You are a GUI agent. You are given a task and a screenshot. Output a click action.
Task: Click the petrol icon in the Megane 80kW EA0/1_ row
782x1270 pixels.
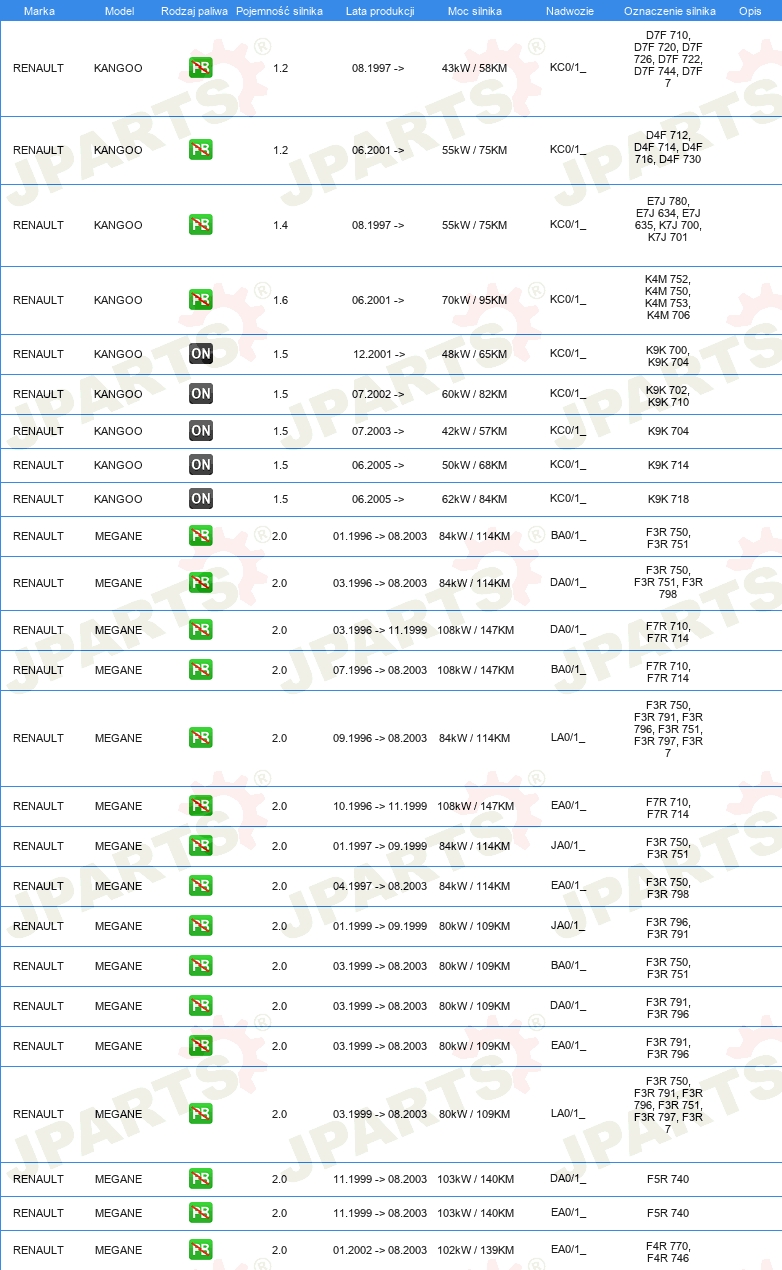click(x=201, y=1046)
